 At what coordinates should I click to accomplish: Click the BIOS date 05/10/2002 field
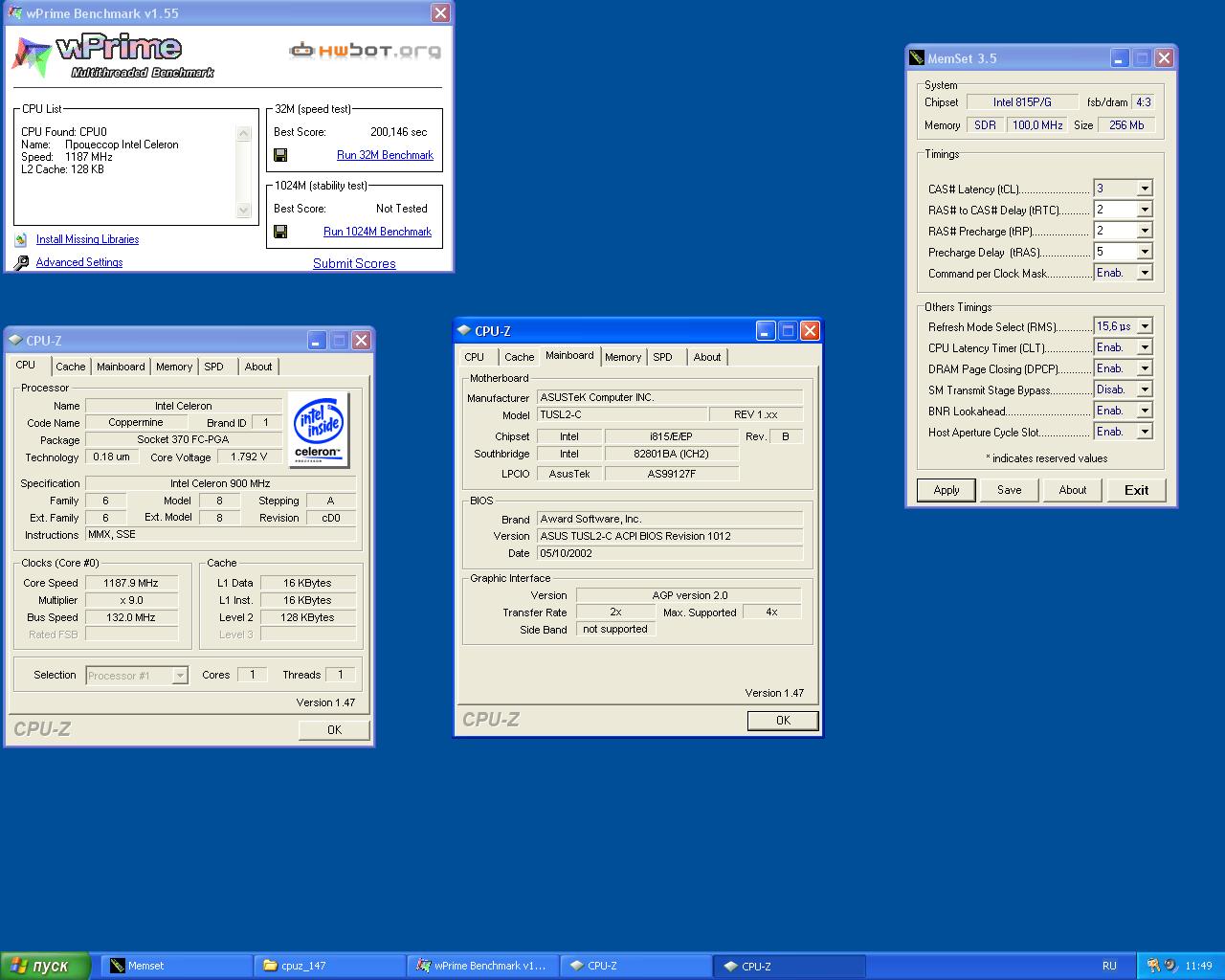[x=669, y=553]
